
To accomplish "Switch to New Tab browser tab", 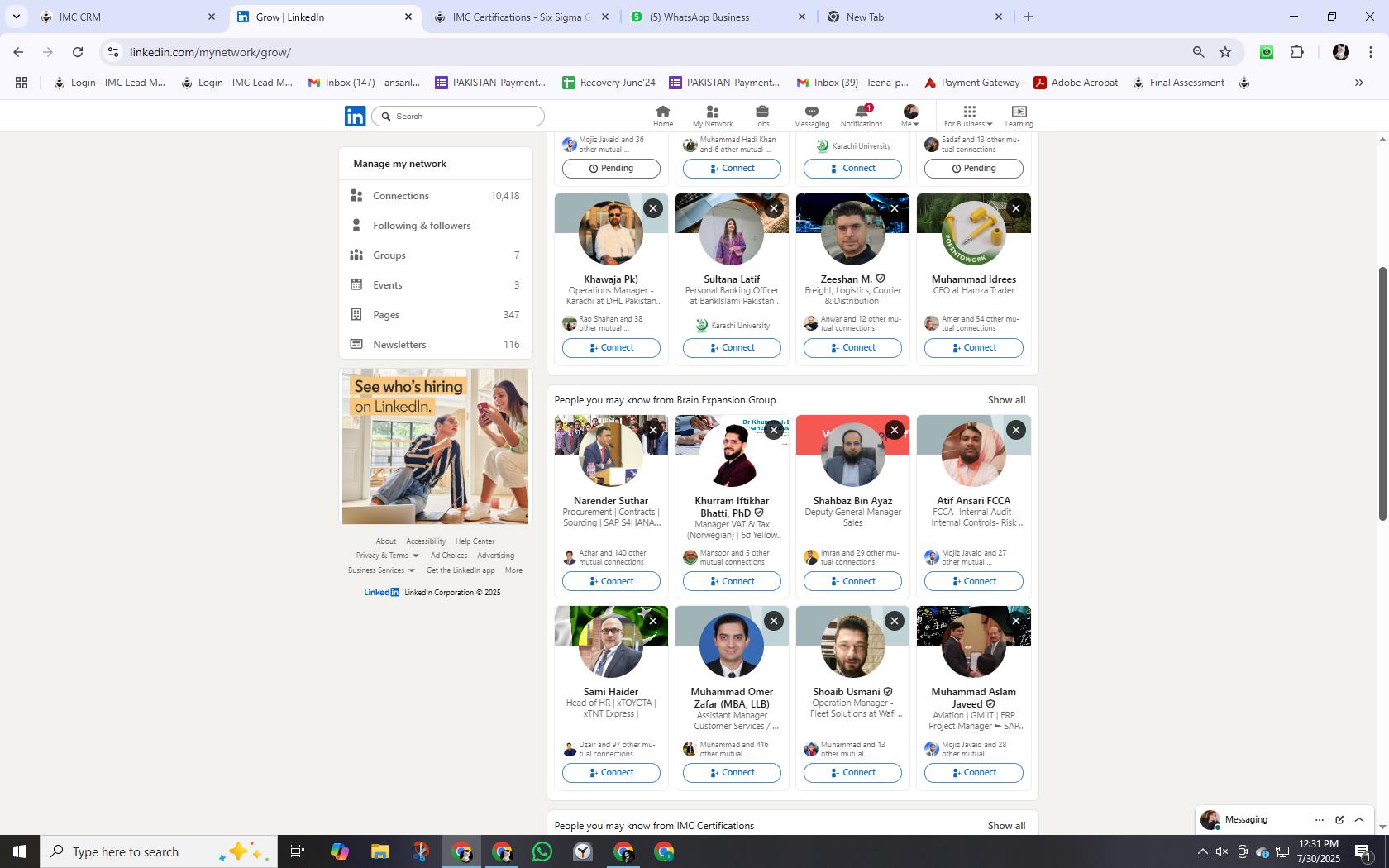I will (x=914, y=17).
